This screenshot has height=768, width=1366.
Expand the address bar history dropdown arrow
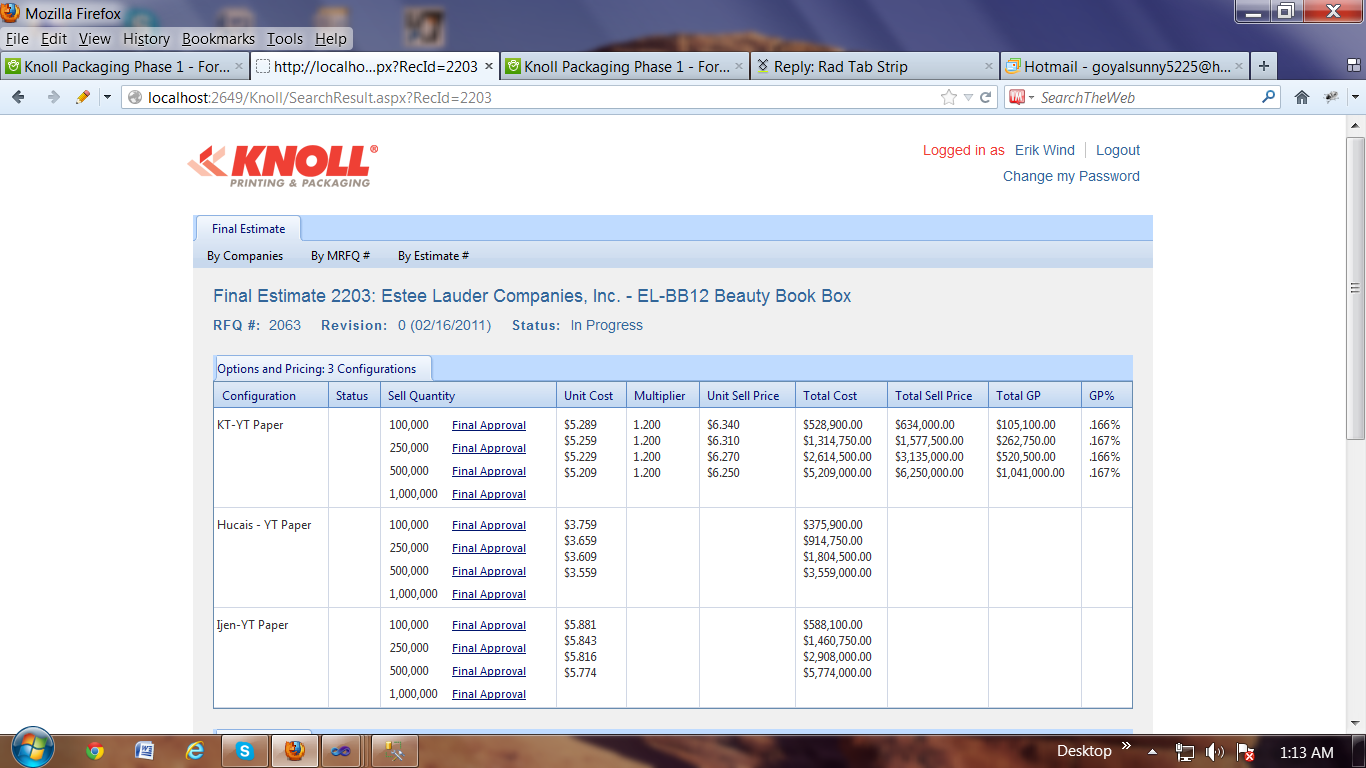click(968, 97)
